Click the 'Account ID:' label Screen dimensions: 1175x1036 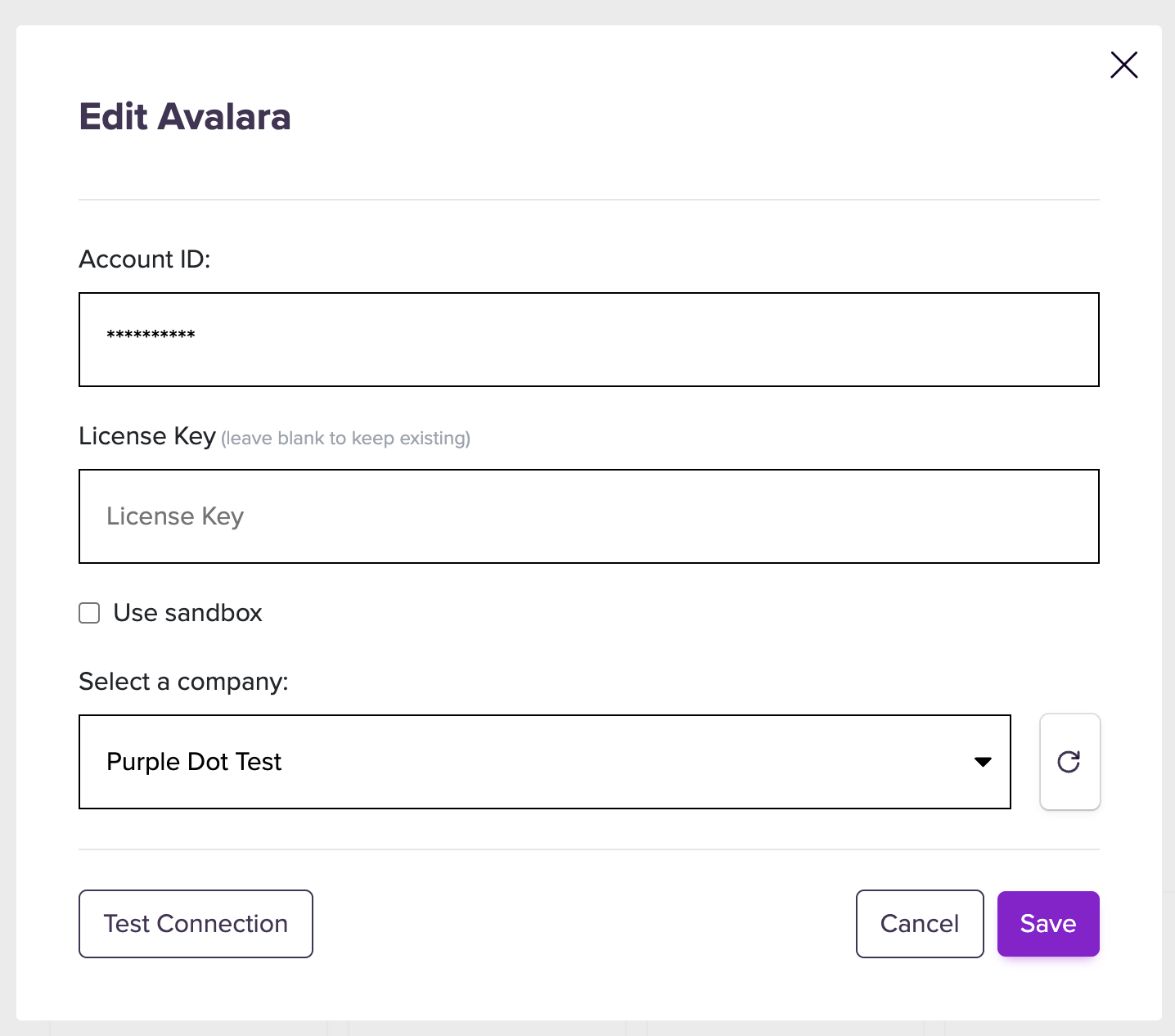click(145, 259)
